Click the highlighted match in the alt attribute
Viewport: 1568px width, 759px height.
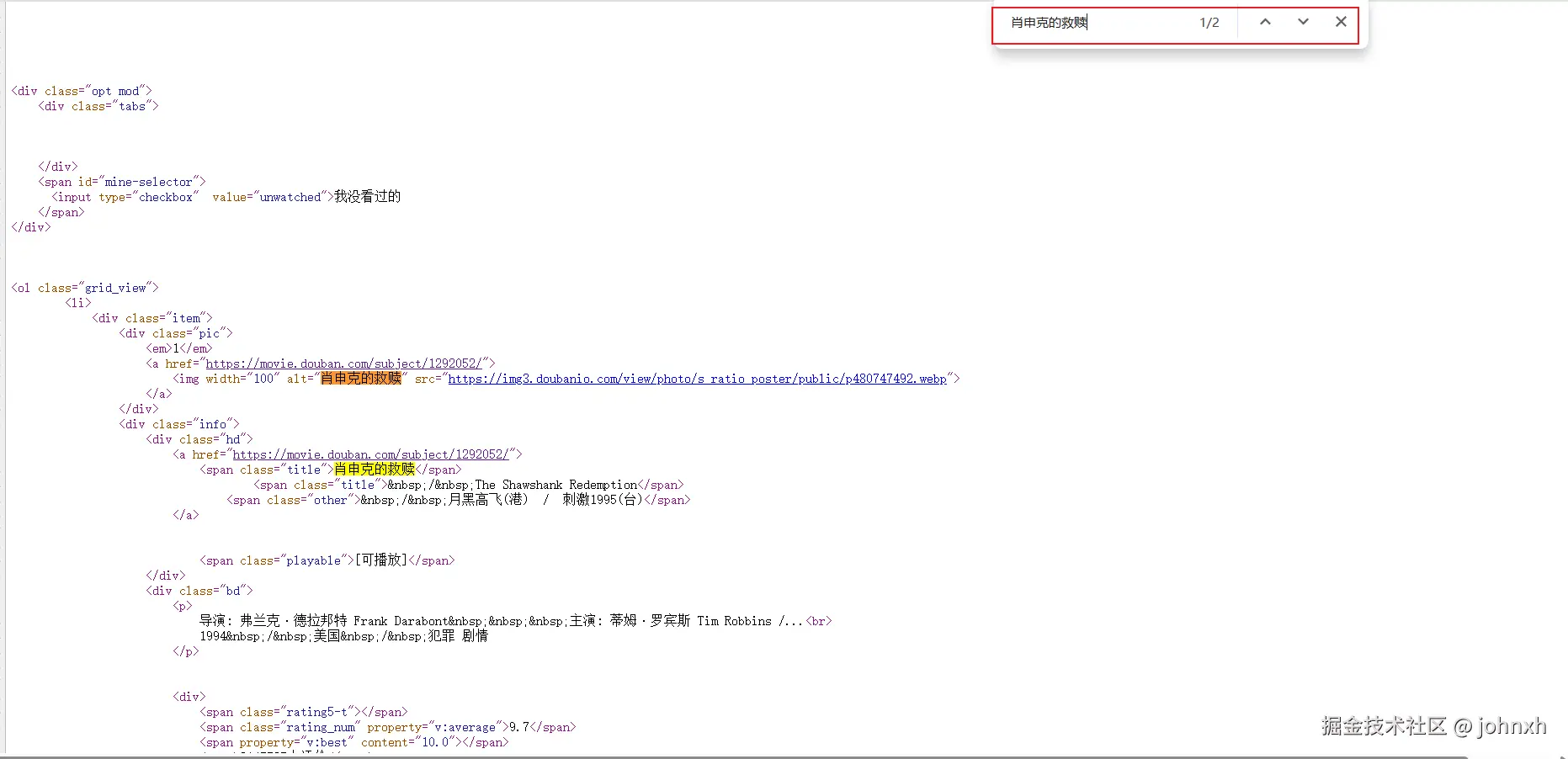point(360,379)
